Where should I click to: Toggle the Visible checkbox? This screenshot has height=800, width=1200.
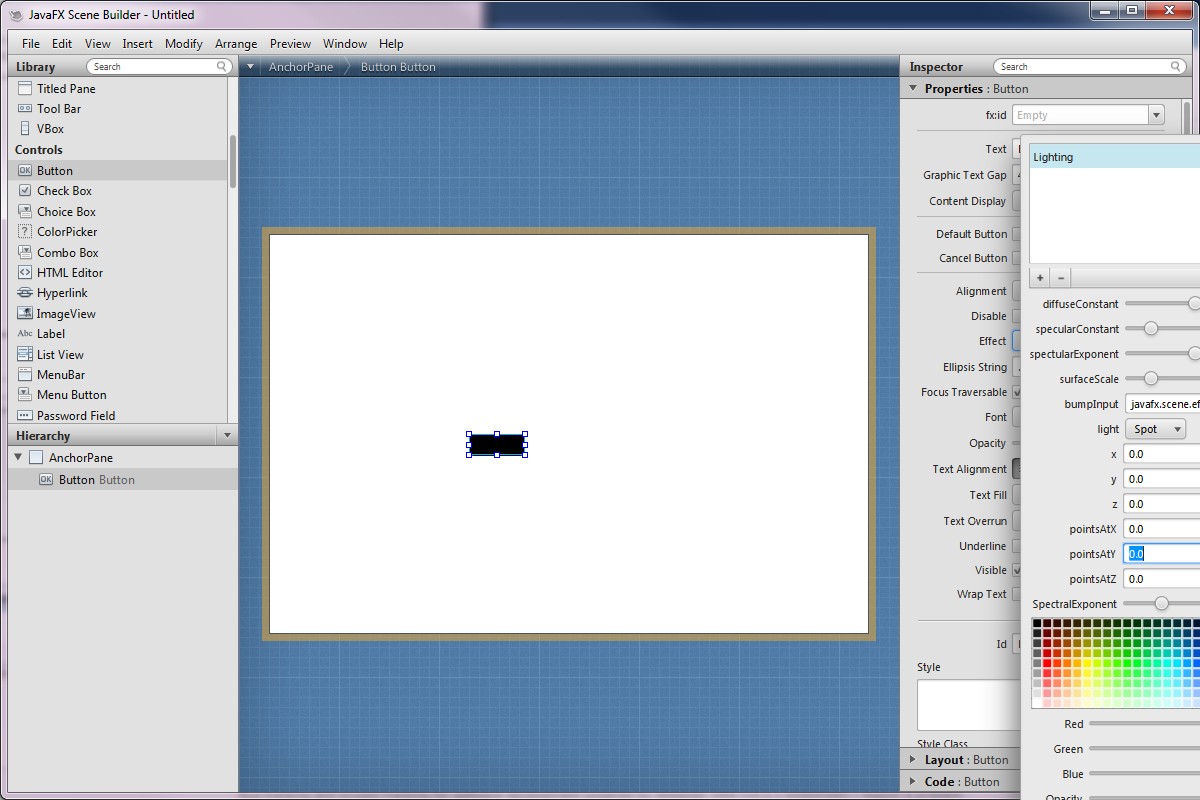pyautogui.click(x=1017, y=570)
